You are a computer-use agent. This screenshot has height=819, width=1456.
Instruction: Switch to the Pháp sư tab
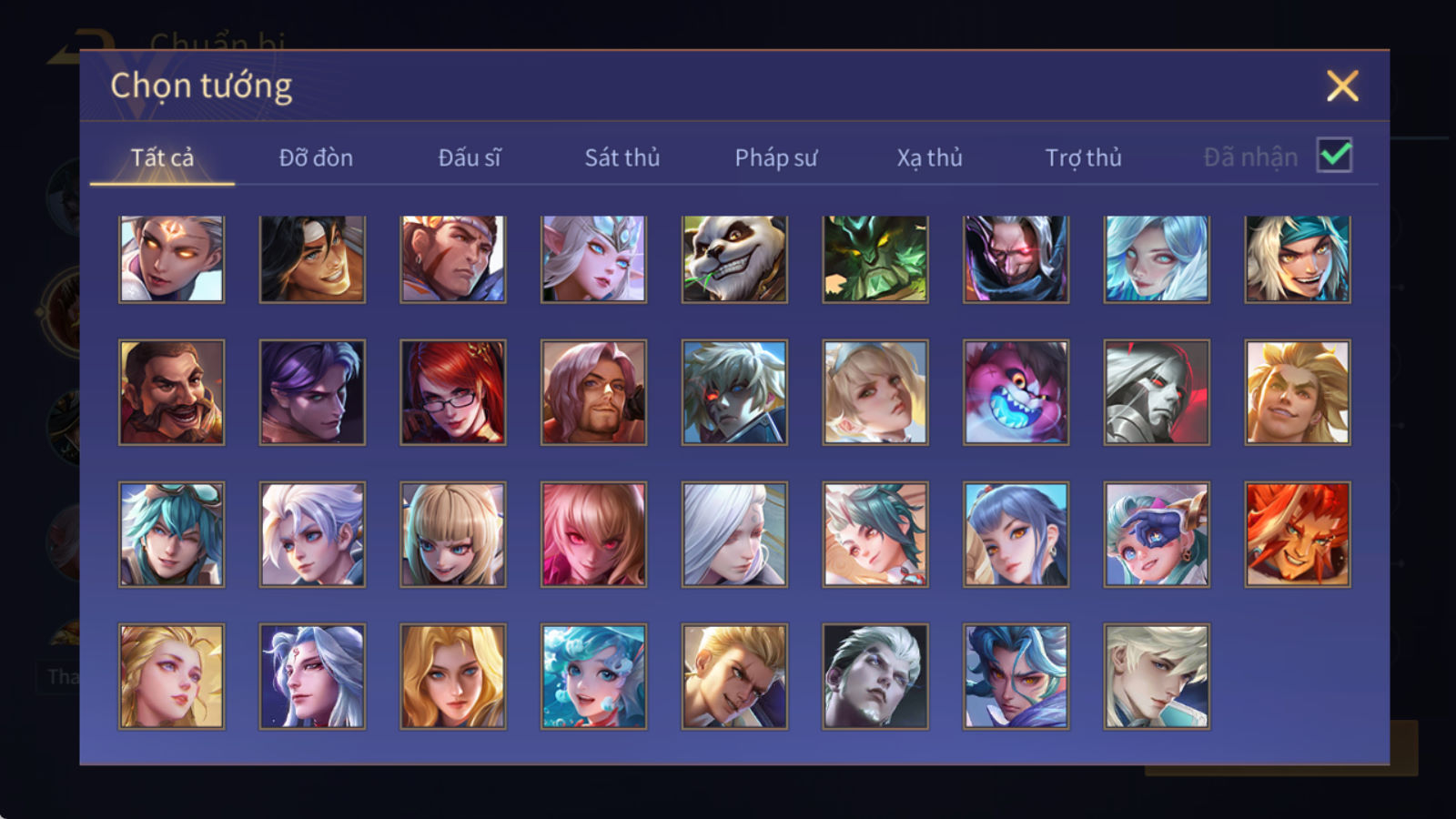coord(776,157)
